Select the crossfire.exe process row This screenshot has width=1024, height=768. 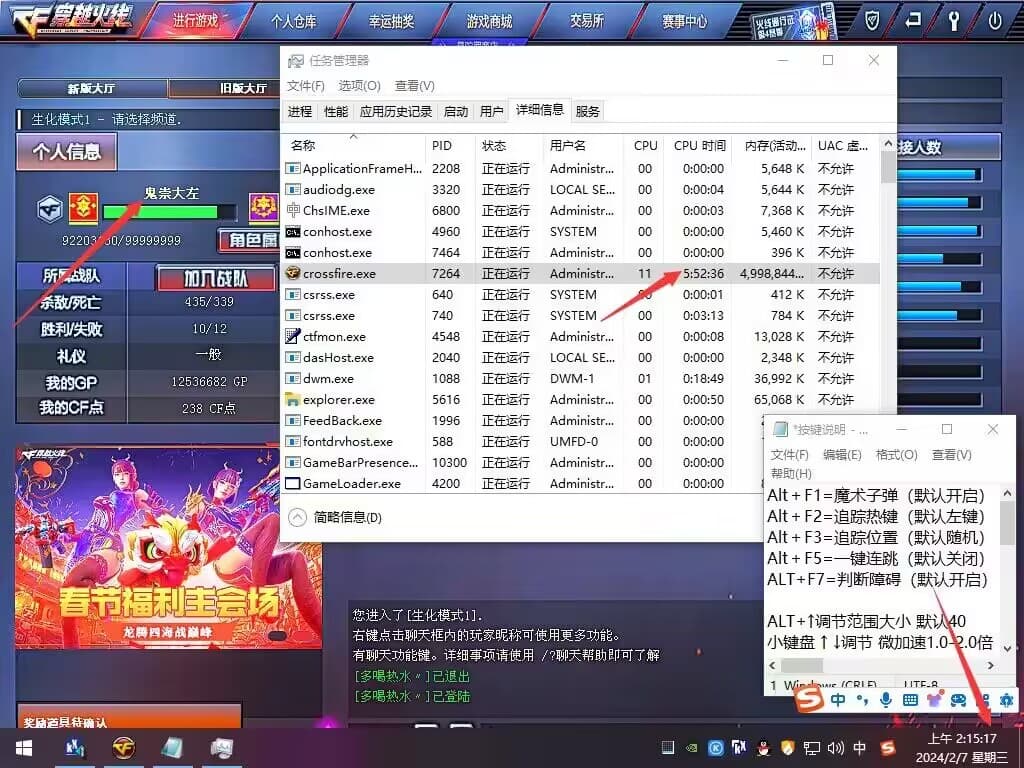(581, 274)
